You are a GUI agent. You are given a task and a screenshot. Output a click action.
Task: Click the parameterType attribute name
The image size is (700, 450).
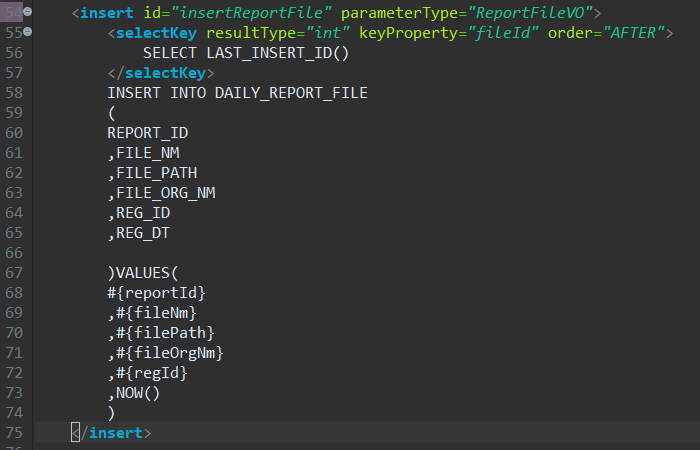pyautogui.click(x=400, y=13)
